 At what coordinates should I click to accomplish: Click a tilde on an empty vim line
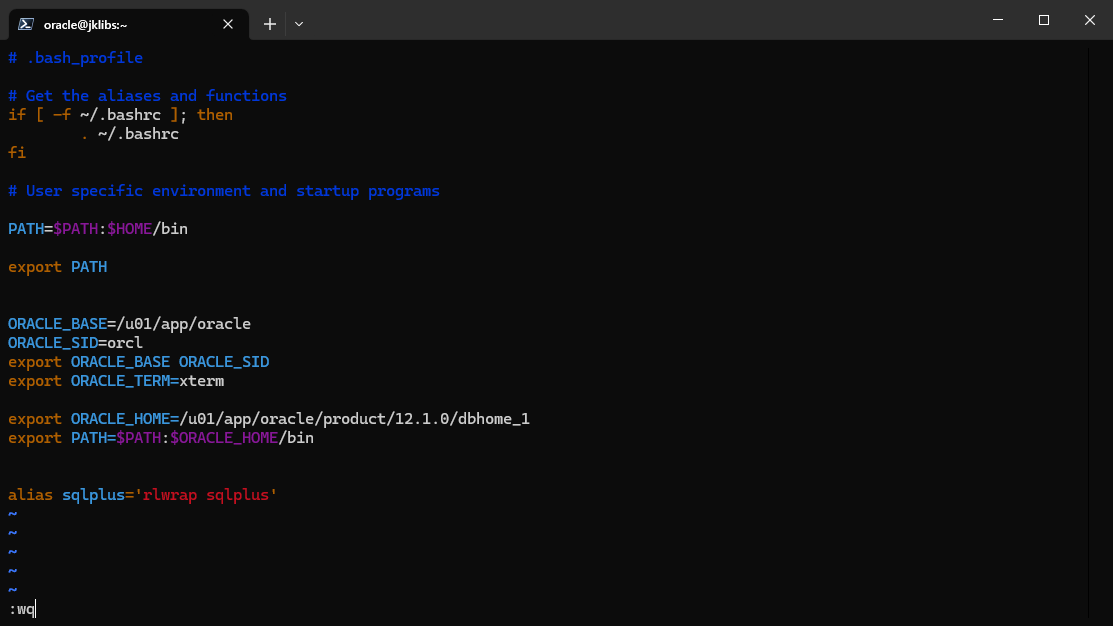pyautogui.click(x=12, y=551)
